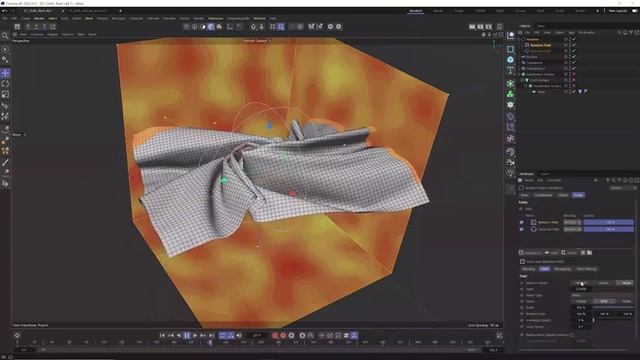Select the Move tool in left toolbar
The image size is (640, 360).
click(x=5, y=73)
